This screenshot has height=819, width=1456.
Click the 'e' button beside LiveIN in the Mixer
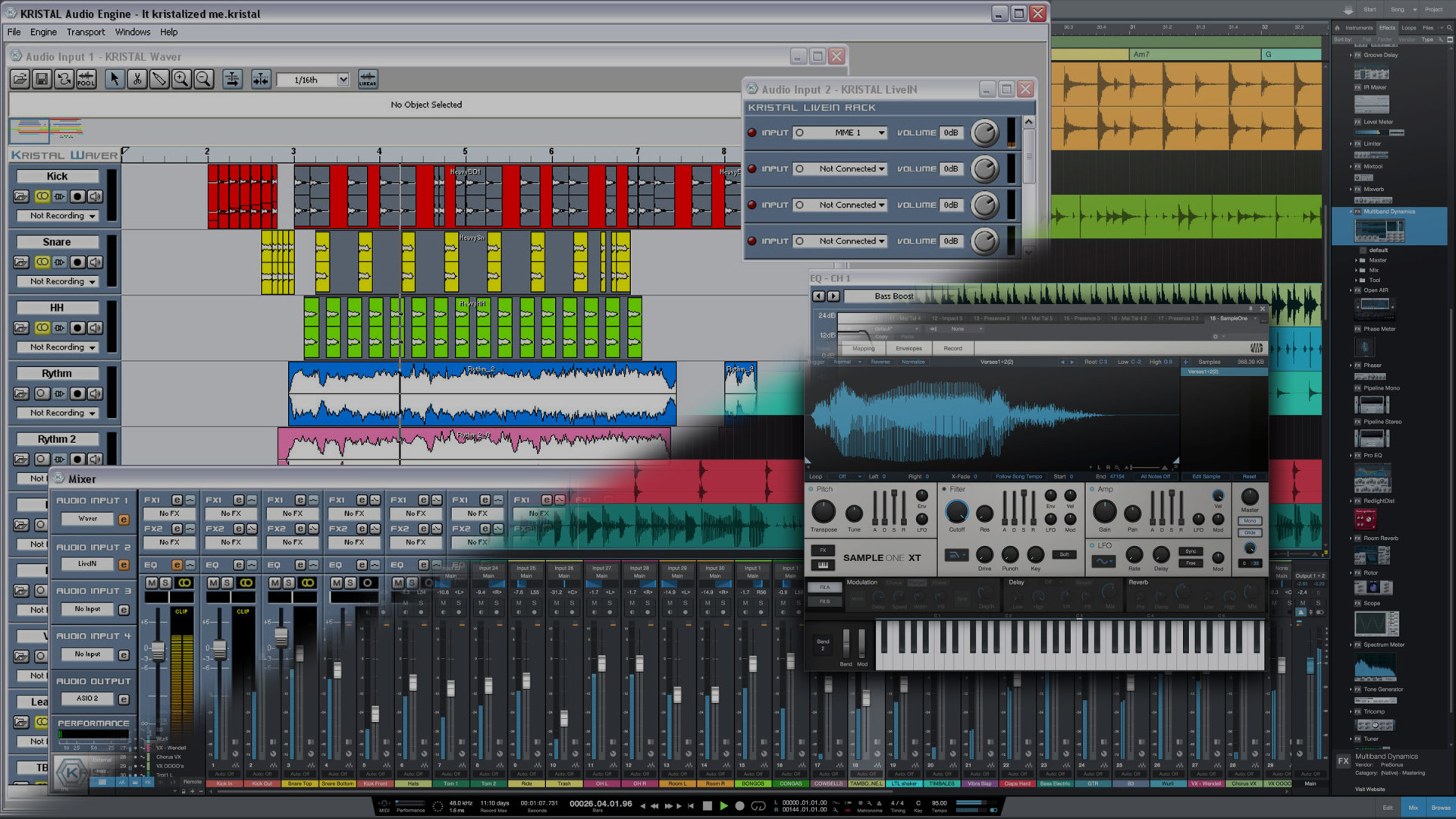(x=124, y=564)
